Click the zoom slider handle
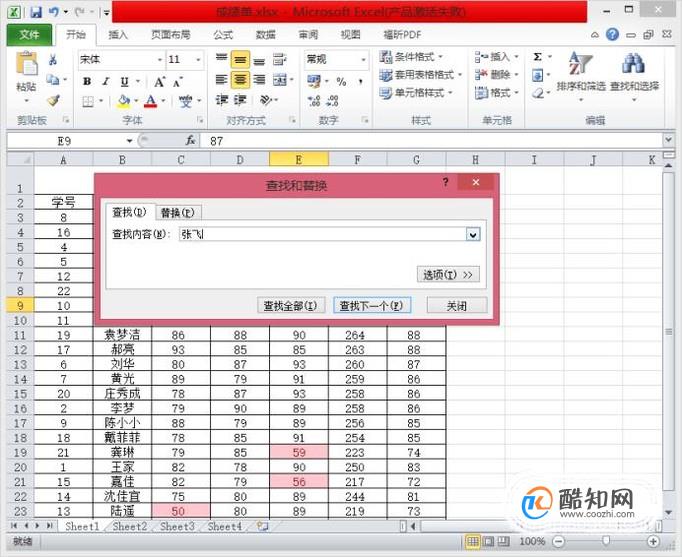The width and height of the screenshot is (682, 557). [x=606, y=540]
